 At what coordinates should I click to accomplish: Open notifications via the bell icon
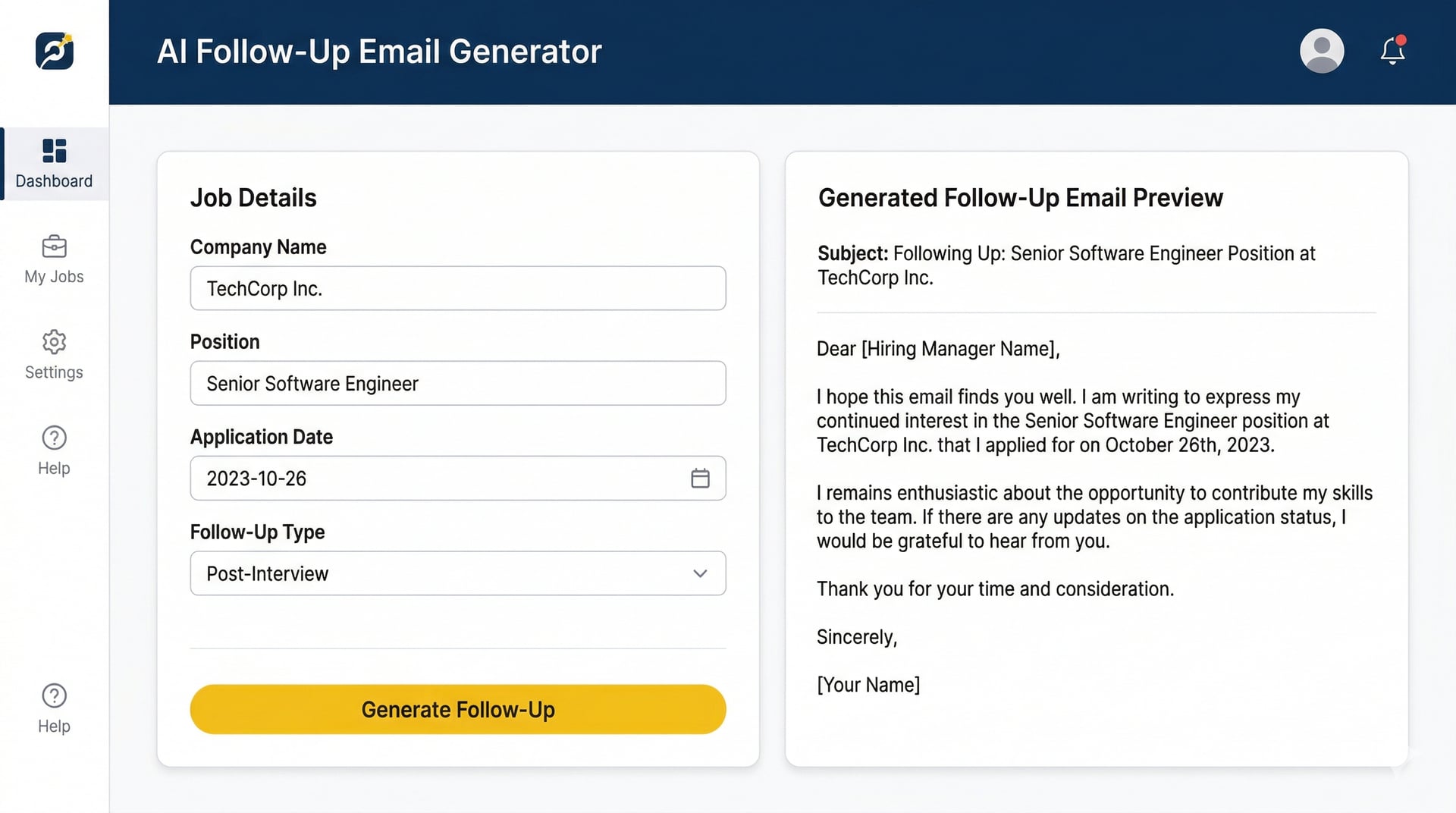pos(1392,51)
